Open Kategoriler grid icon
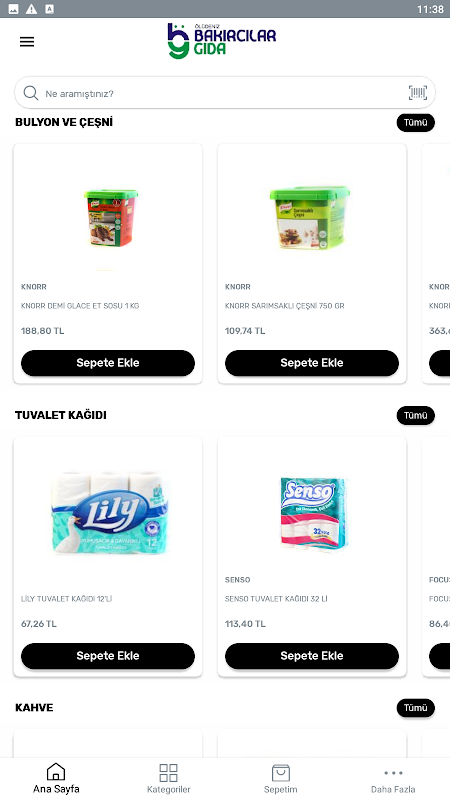This screenshot has width=450, height=800. pyautogui.click(x=168, y=773)
